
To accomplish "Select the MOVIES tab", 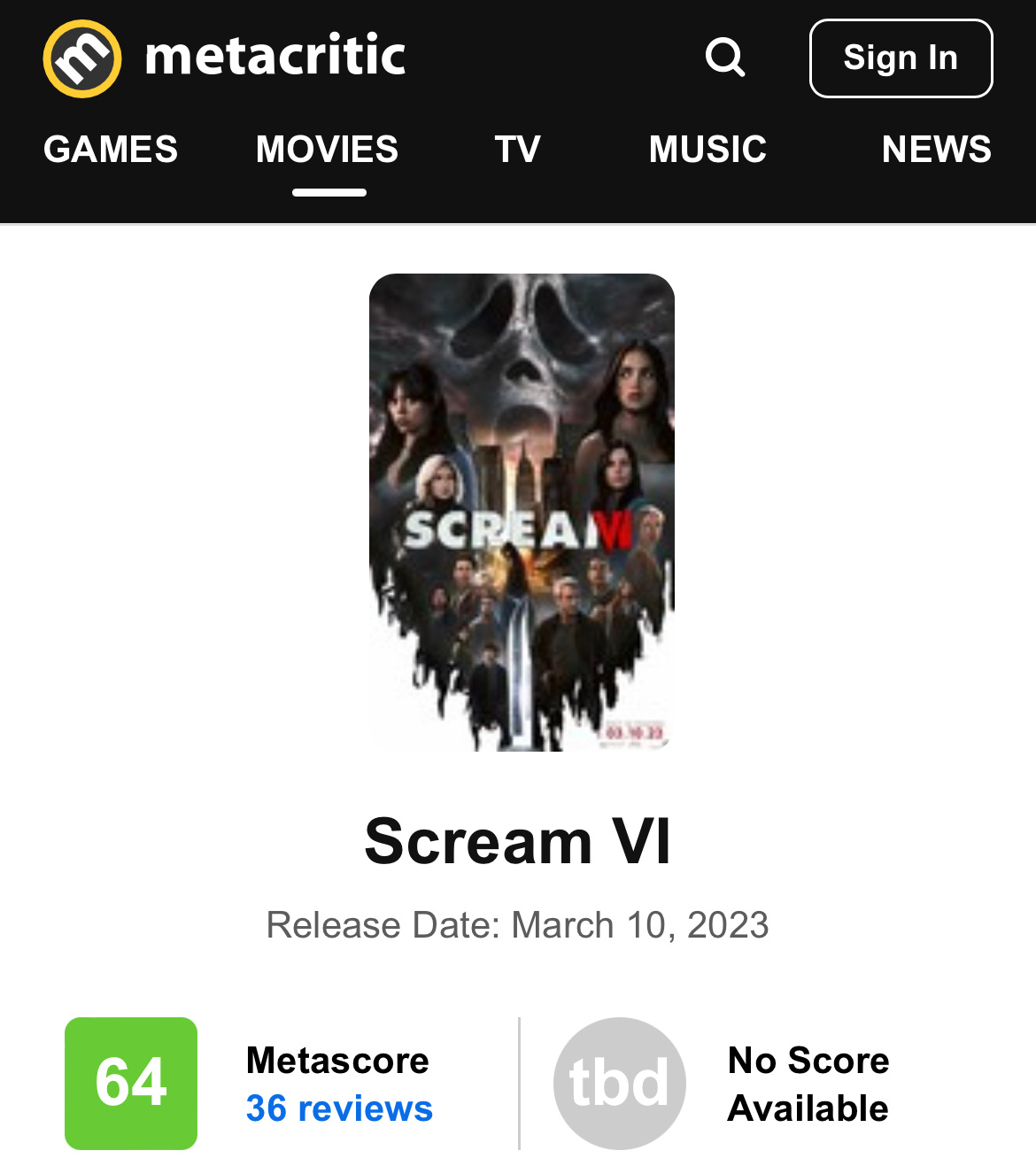I will pos(328,149).
